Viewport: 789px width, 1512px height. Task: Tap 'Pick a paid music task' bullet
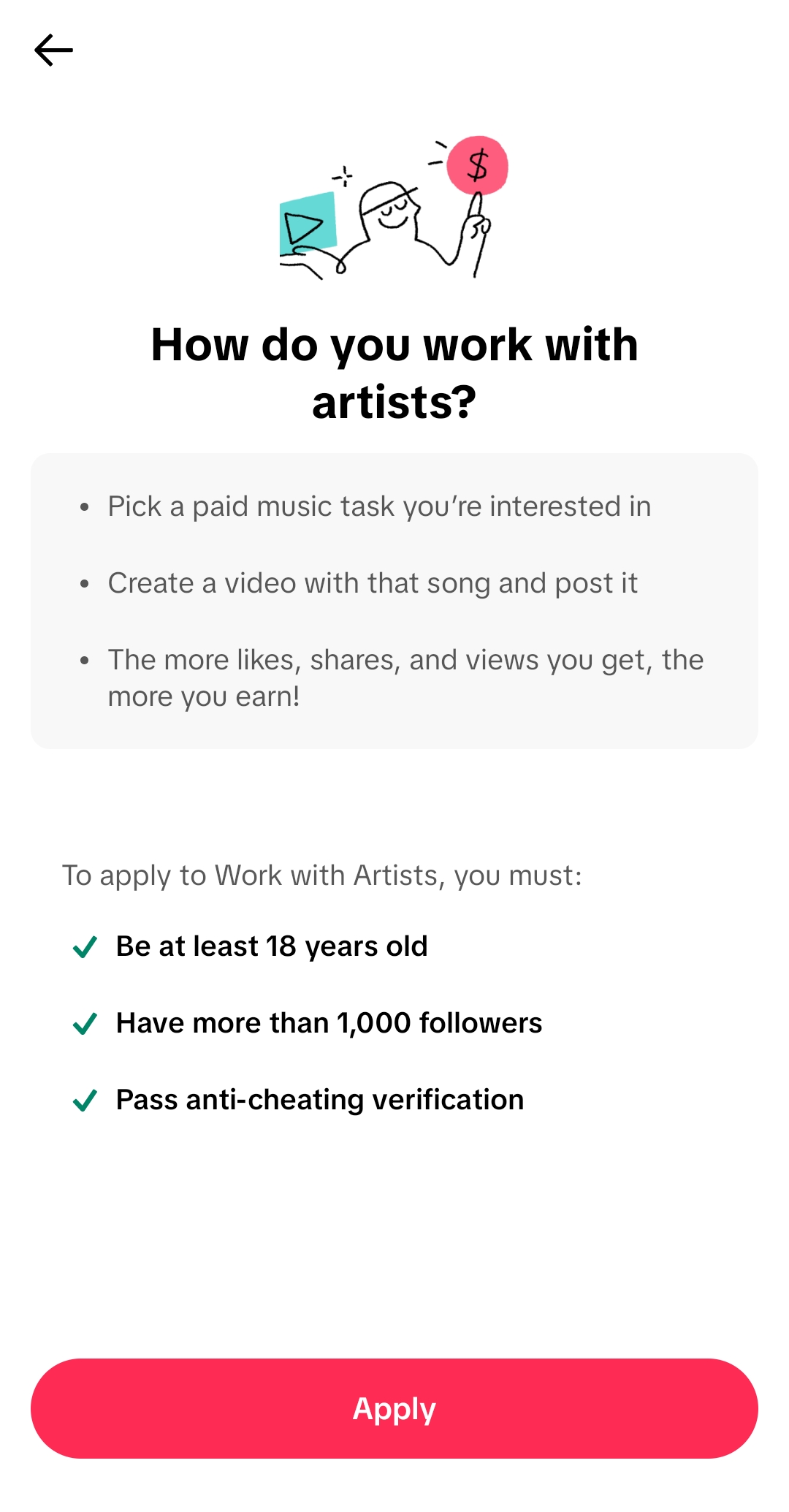tap(379, 506)
